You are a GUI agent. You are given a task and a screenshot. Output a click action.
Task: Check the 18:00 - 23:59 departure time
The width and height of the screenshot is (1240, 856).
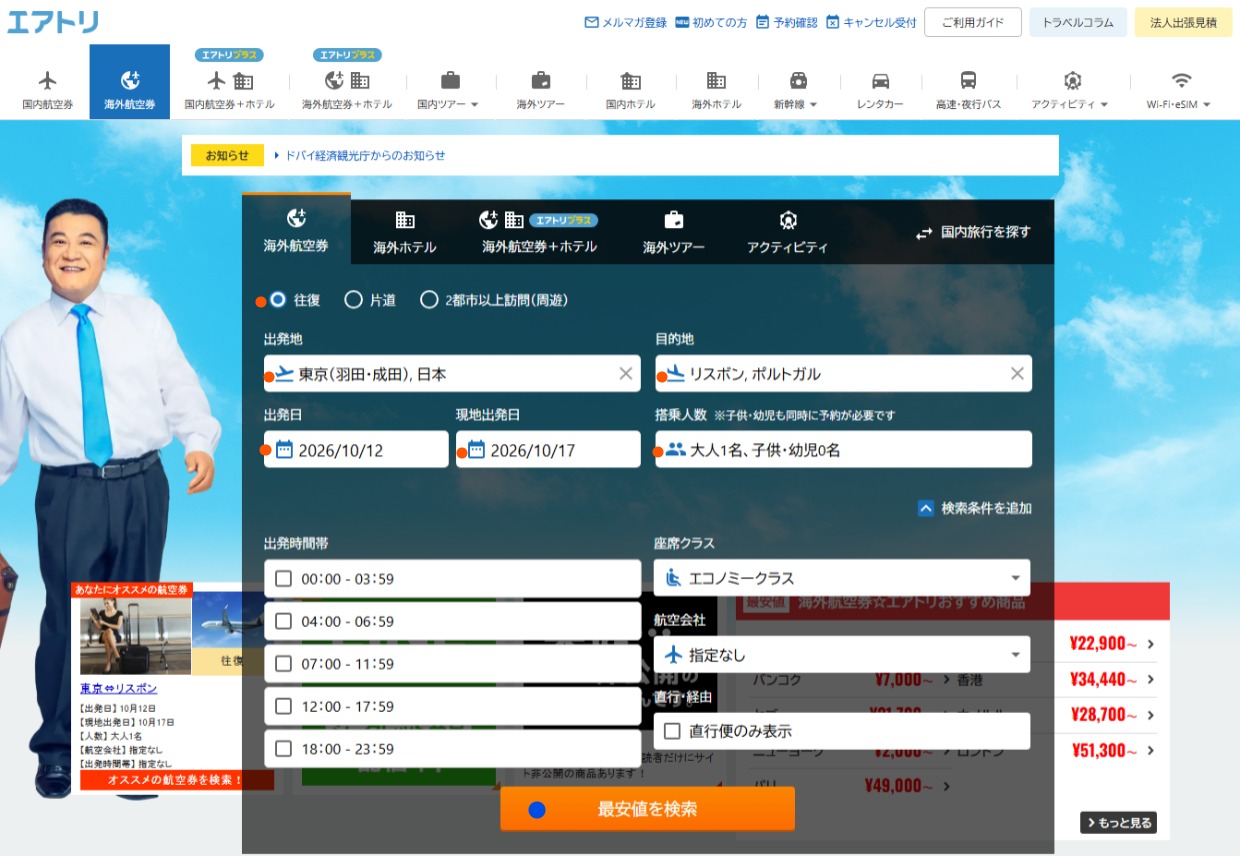click(283, 749)
